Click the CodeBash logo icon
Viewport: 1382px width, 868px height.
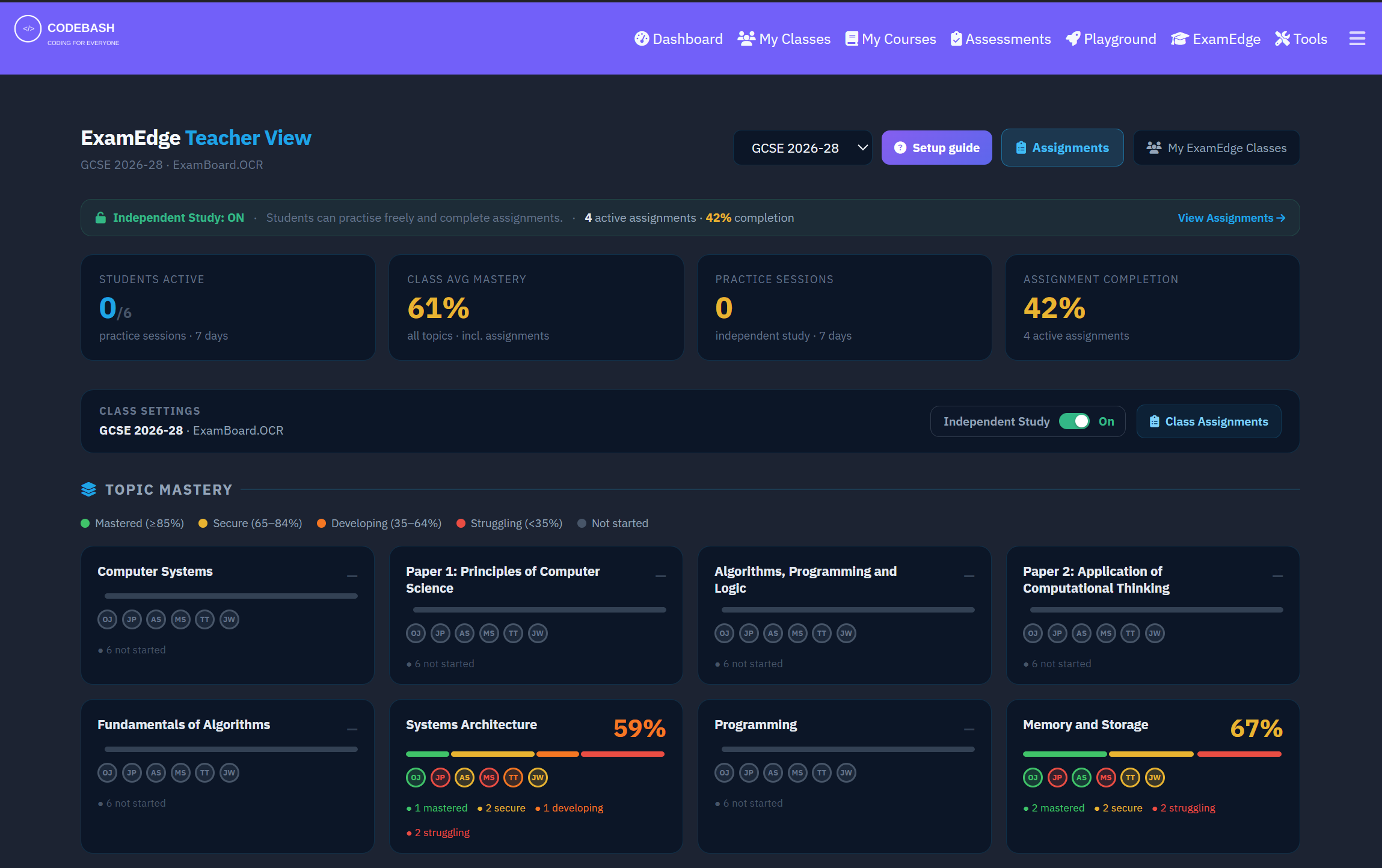pos(28,29)
